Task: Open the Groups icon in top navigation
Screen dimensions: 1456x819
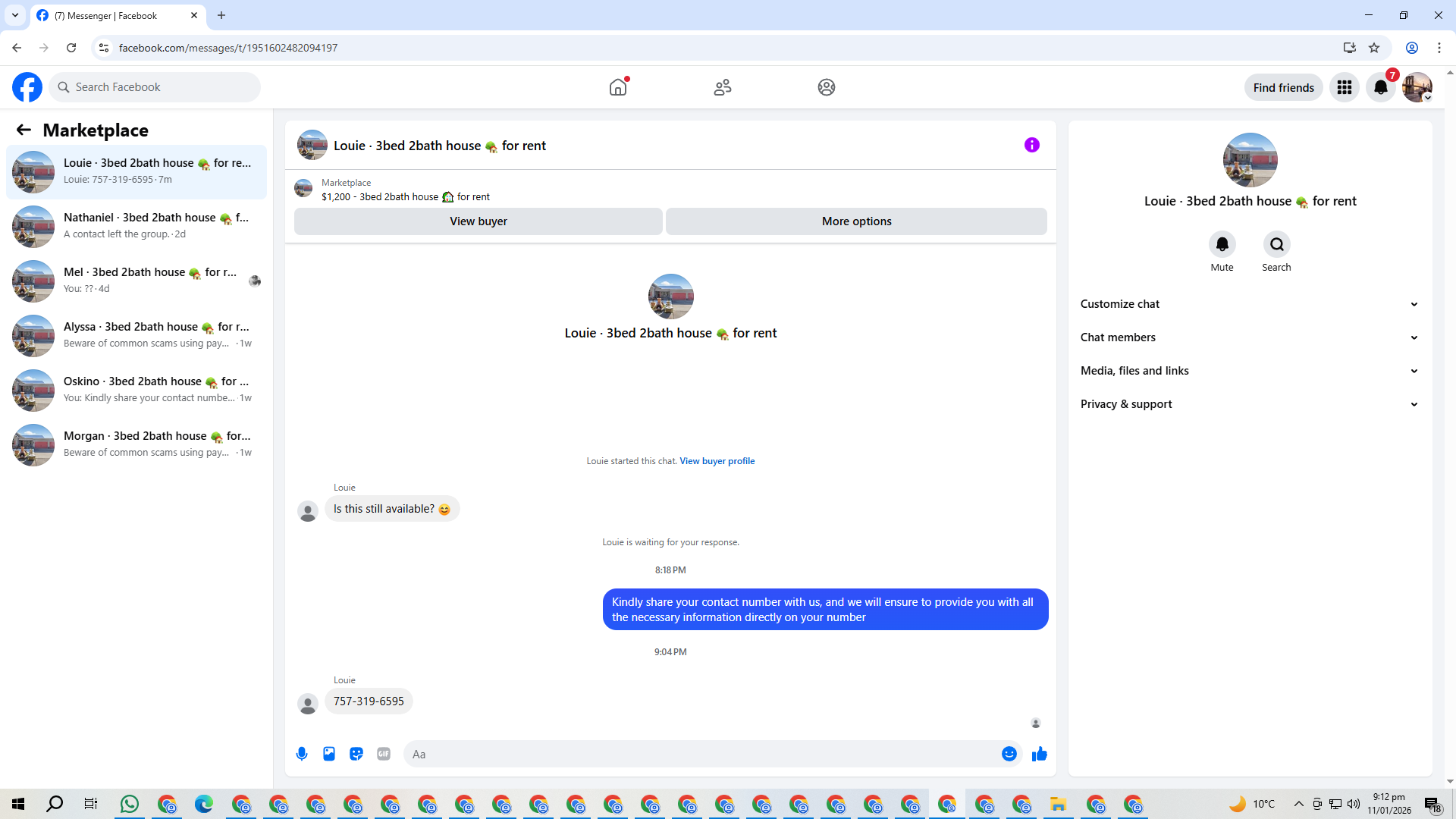Action: point(827,87)
